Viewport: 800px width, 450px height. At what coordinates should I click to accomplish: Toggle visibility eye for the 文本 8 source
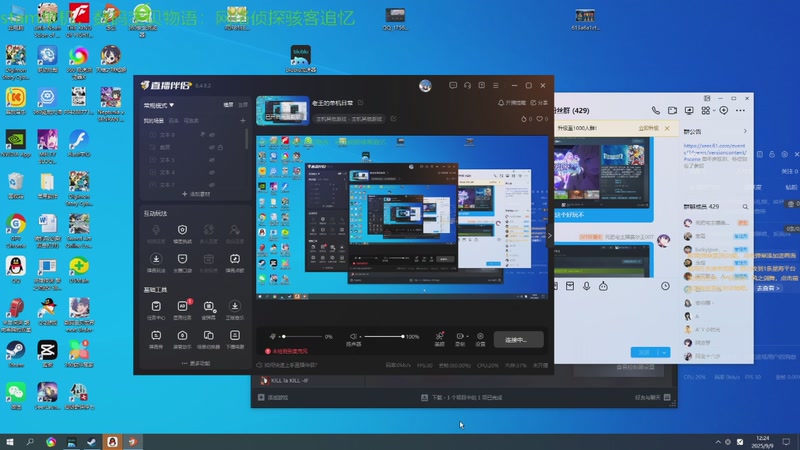(x=212, y=135)
